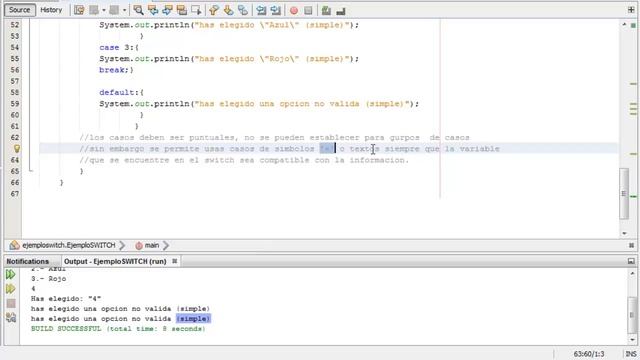Shift Line Right toolbar icon
Viewport: 640px width, 360px height.
[276, 10]
